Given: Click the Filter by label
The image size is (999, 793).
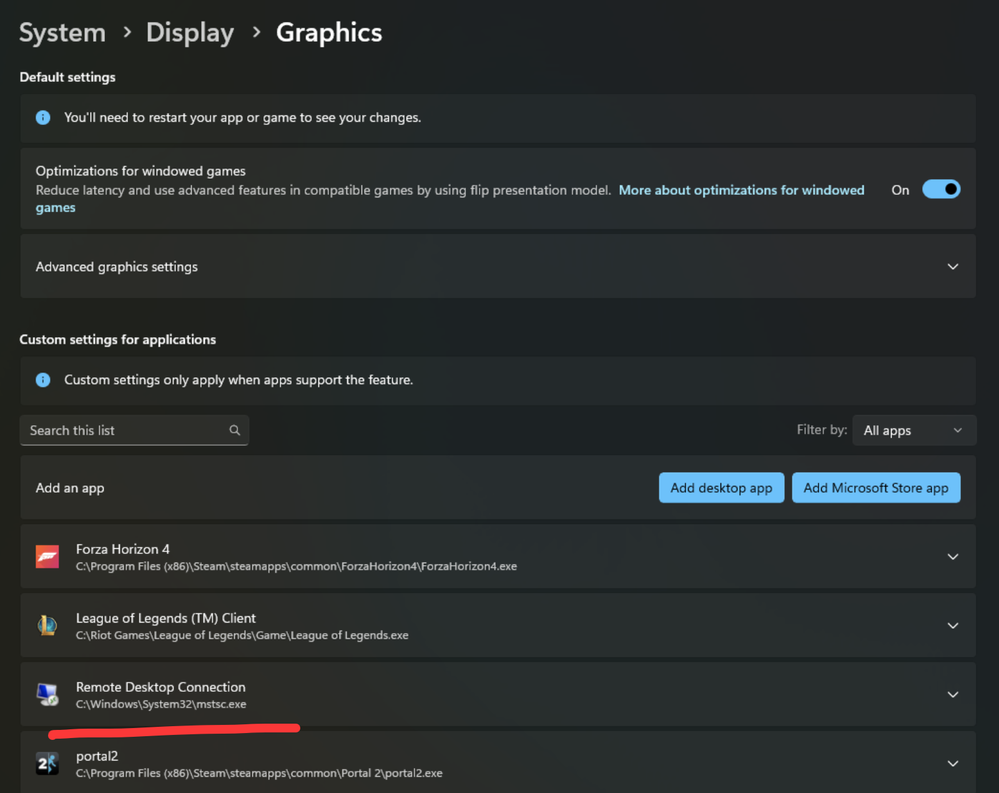Looking at the screenshot, I should [822, 430].
